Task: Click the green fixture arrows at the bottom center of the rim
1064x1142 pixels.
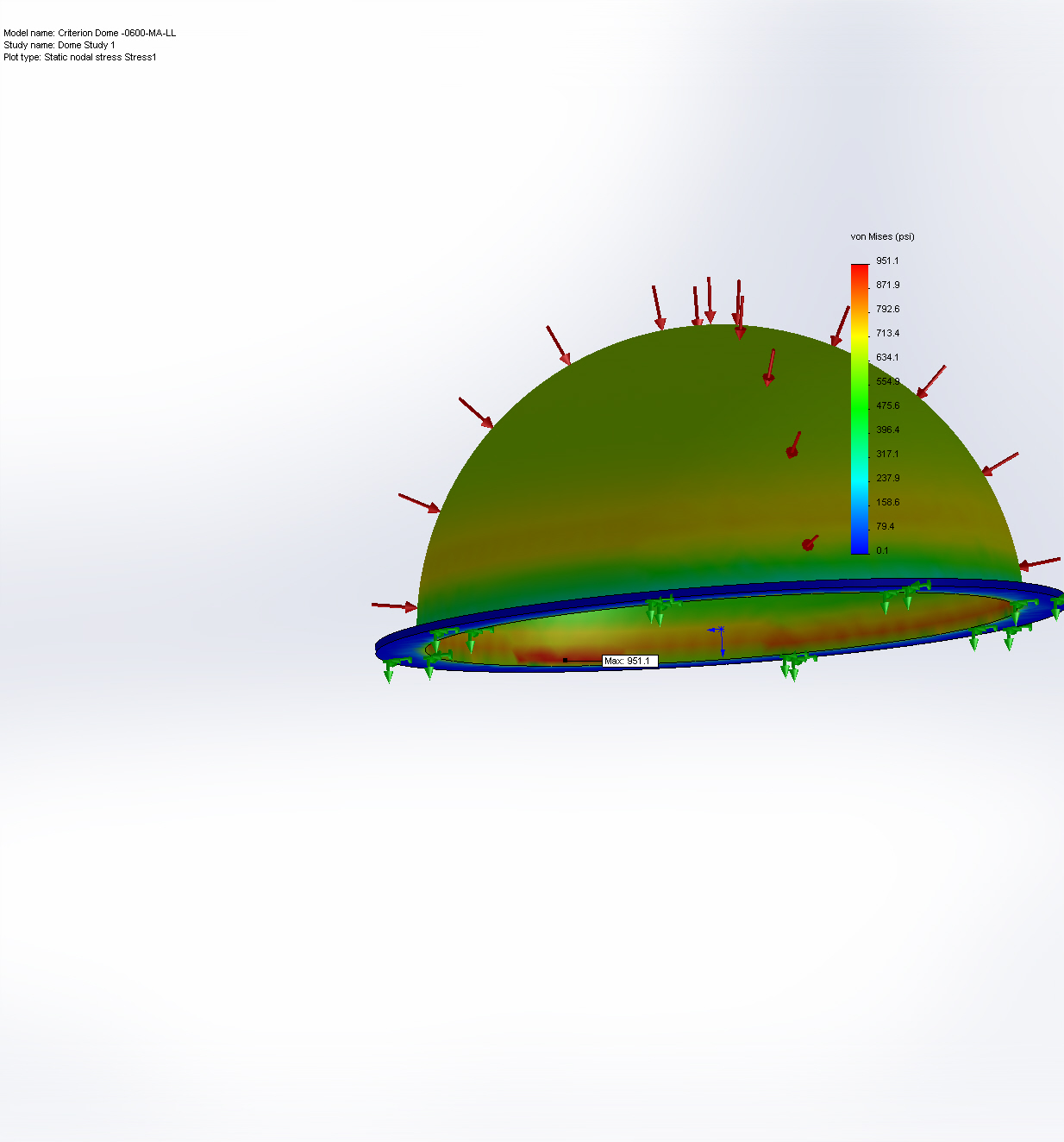Action: 794,665
